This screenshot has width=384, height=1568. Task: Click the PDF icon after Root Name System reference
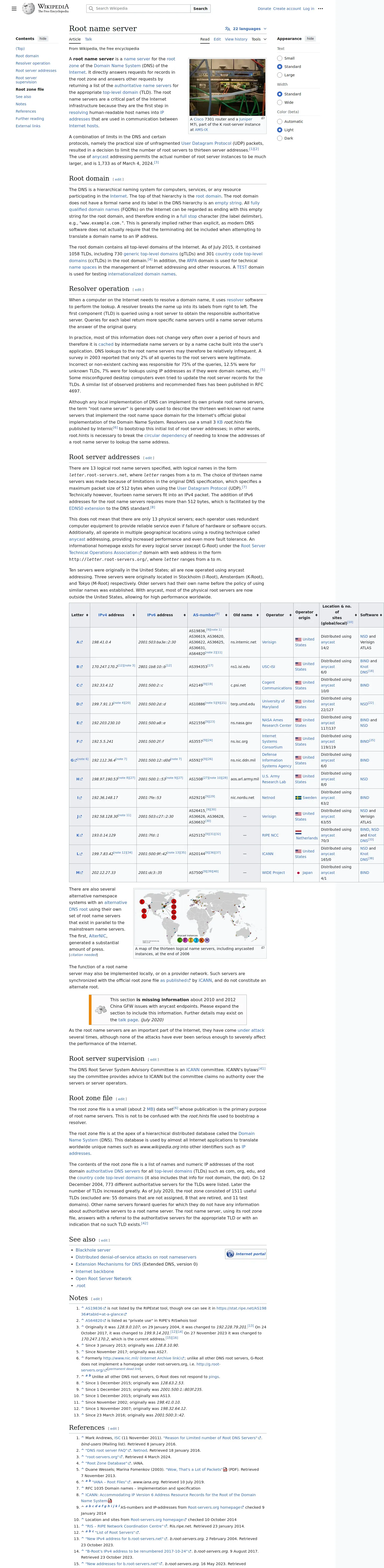[110, 1501]
